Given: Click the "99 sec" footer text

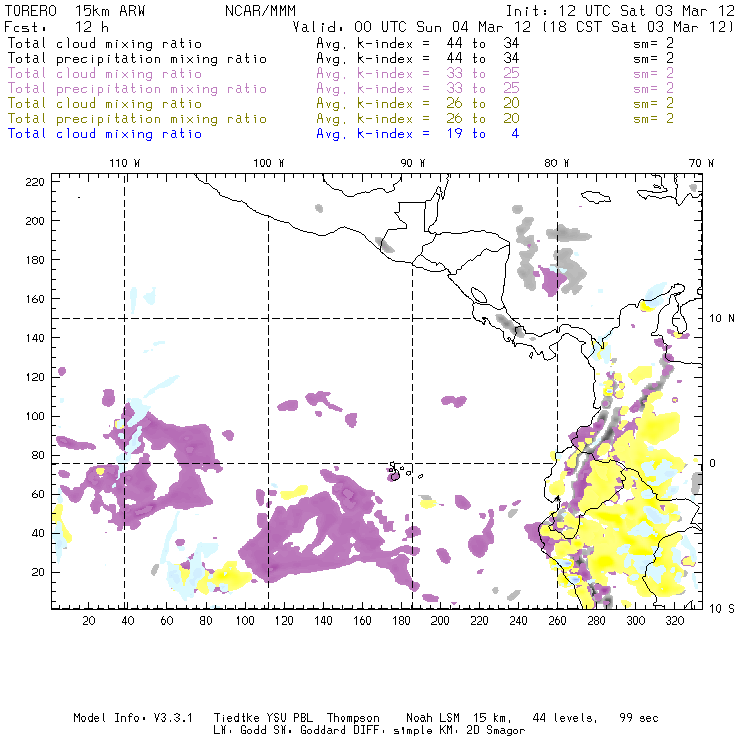Looking at the screenshot, I should click(639, 718).
